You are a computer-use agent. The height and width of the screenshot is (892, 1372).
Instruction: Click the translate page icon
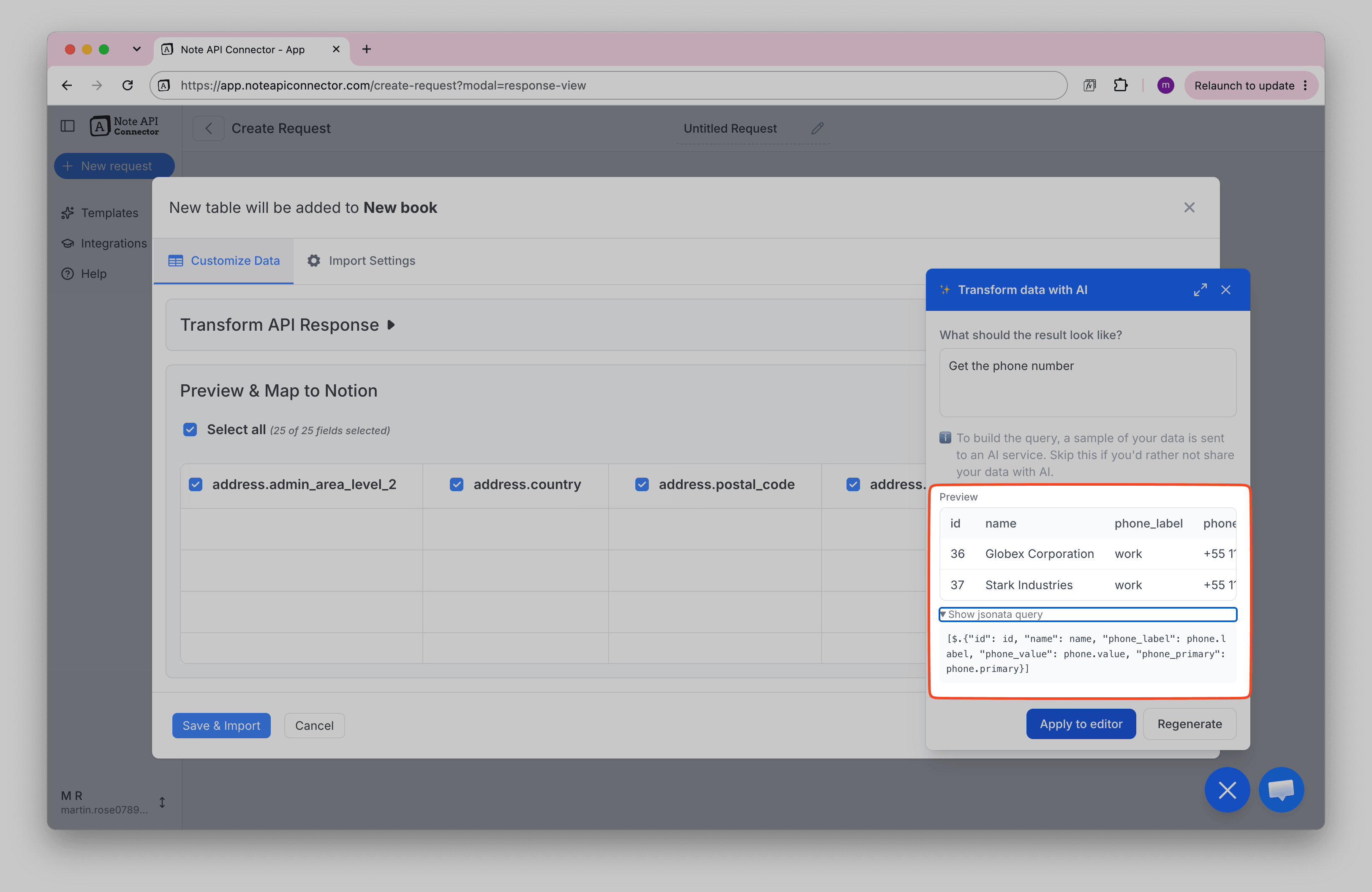(x=1089, y=85)
